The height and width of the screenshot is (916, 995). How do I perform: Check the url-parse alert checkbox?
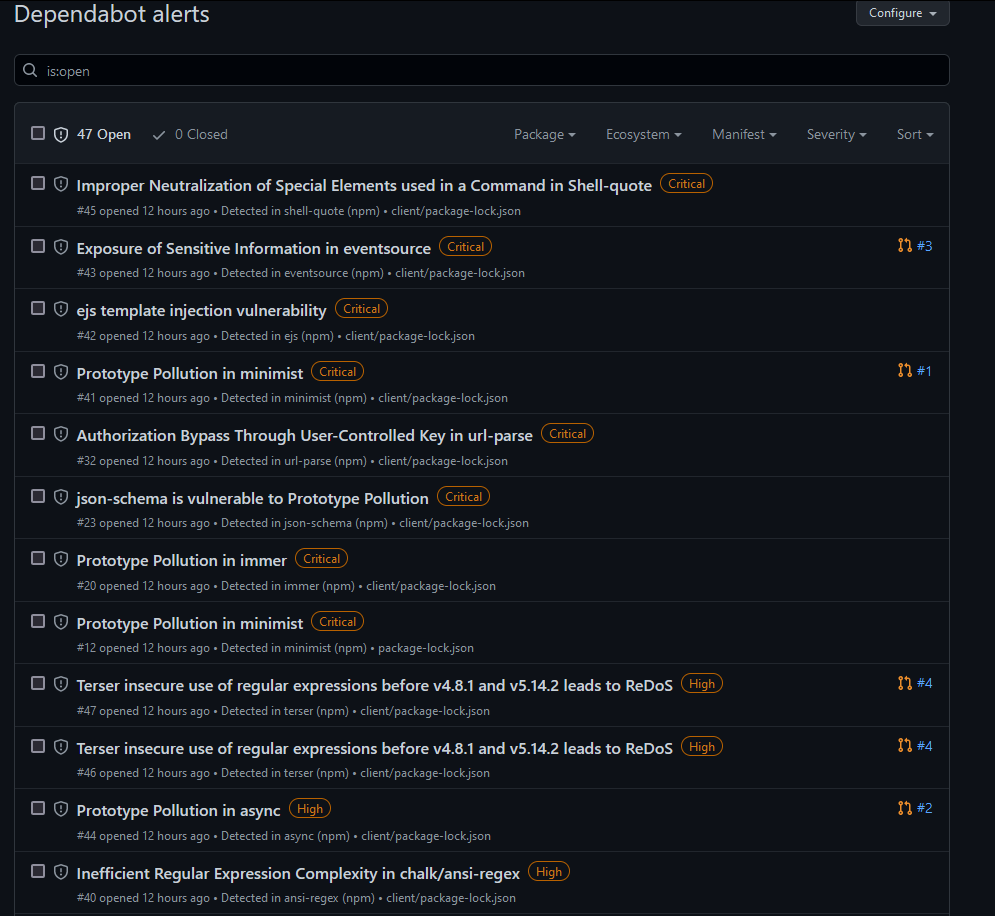point(38,433)
